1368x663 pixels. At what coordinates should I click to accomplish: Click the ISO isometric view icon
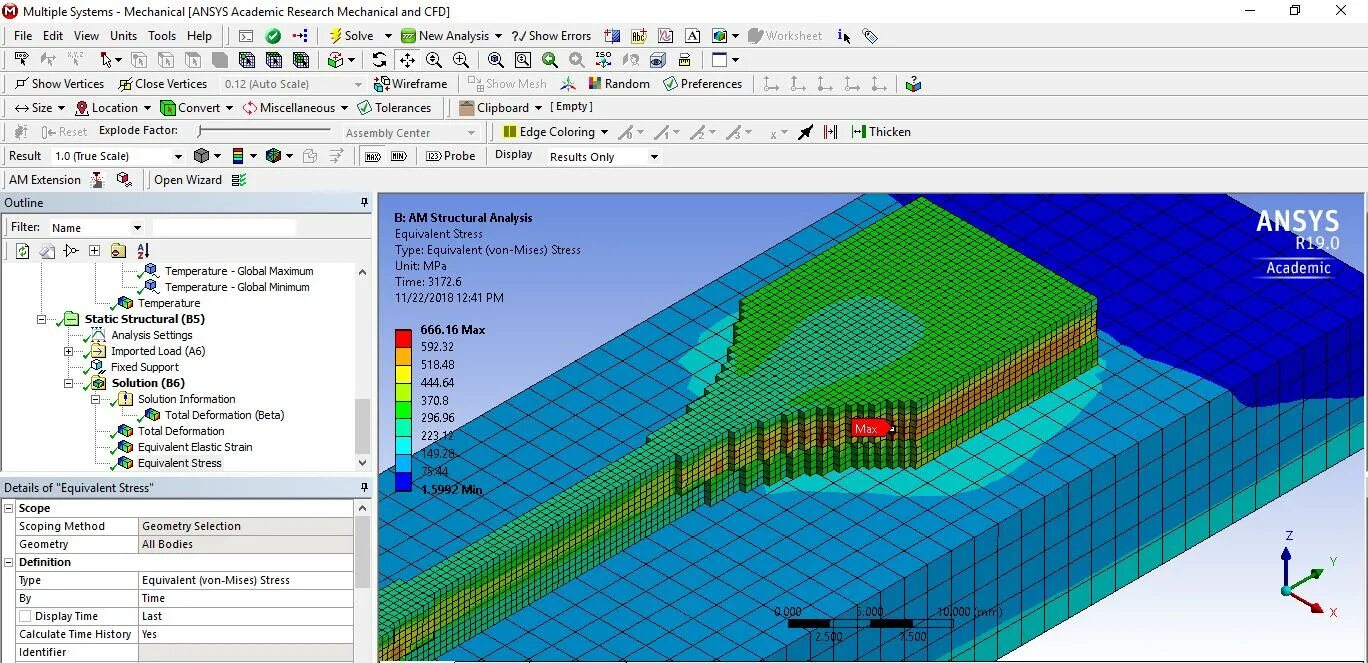click(603, 60)
